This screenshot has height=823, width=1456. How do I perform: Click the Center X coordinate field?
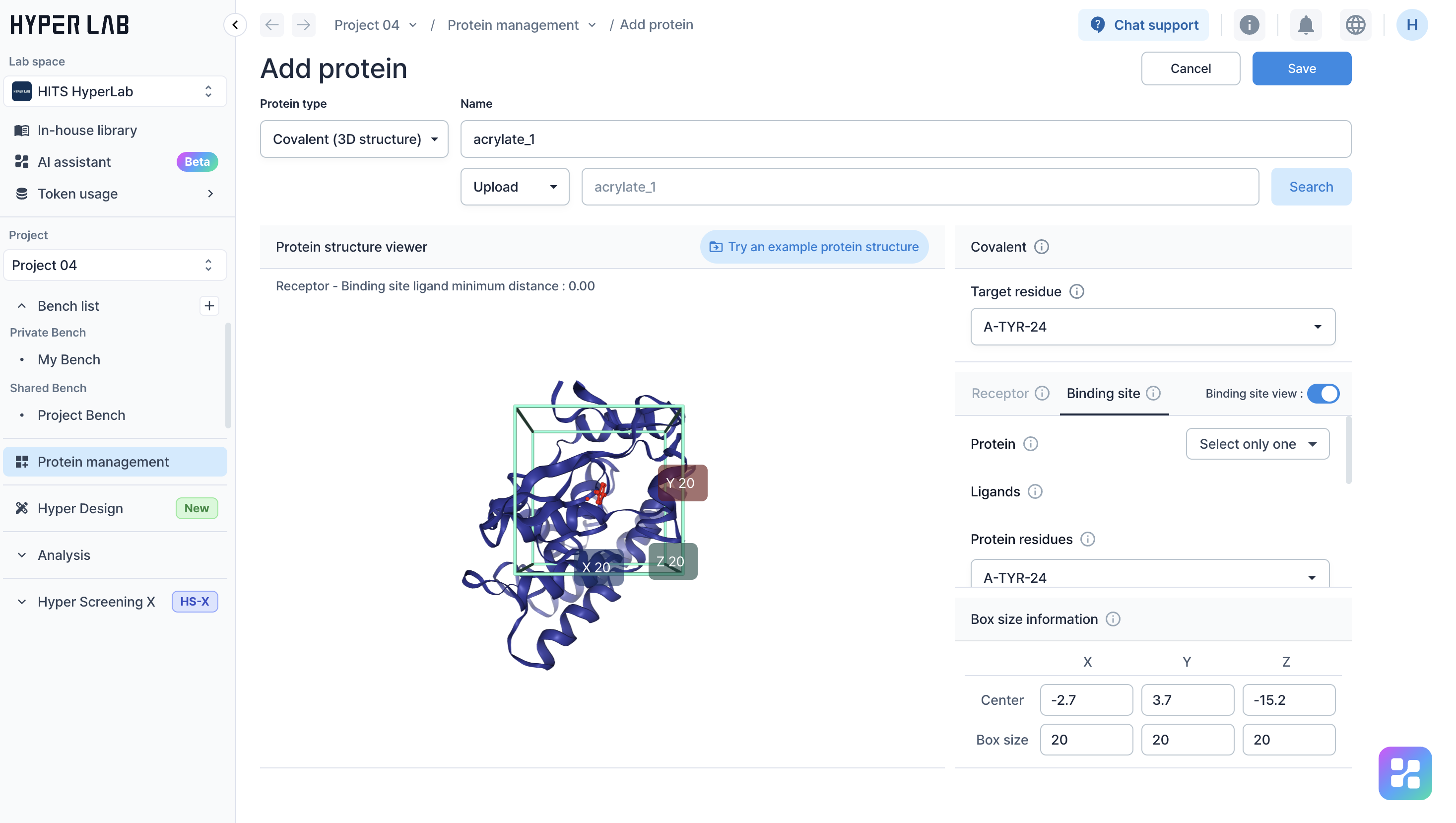click(x=1086, y=700)
